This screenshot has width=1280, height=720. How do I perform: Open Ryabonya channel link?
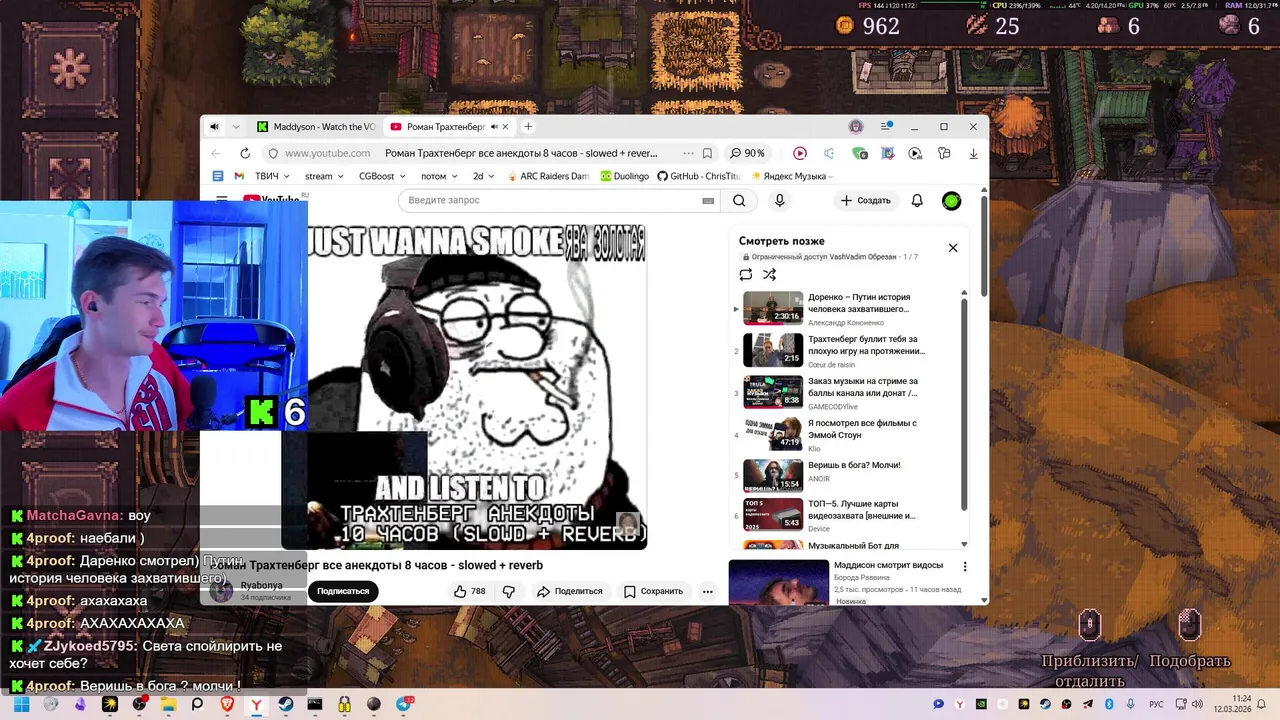(x=262, y=585)
